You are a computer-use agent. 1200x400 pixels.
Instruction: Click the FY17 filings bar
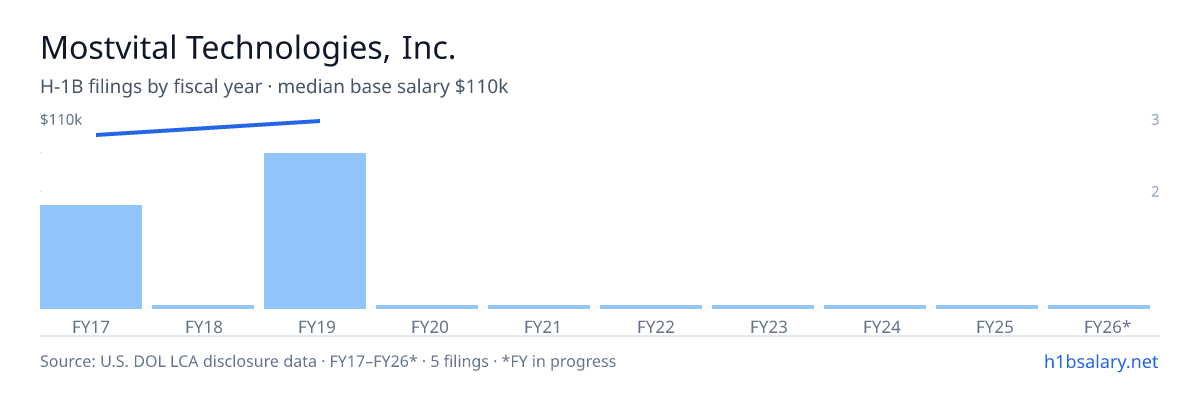91,257
